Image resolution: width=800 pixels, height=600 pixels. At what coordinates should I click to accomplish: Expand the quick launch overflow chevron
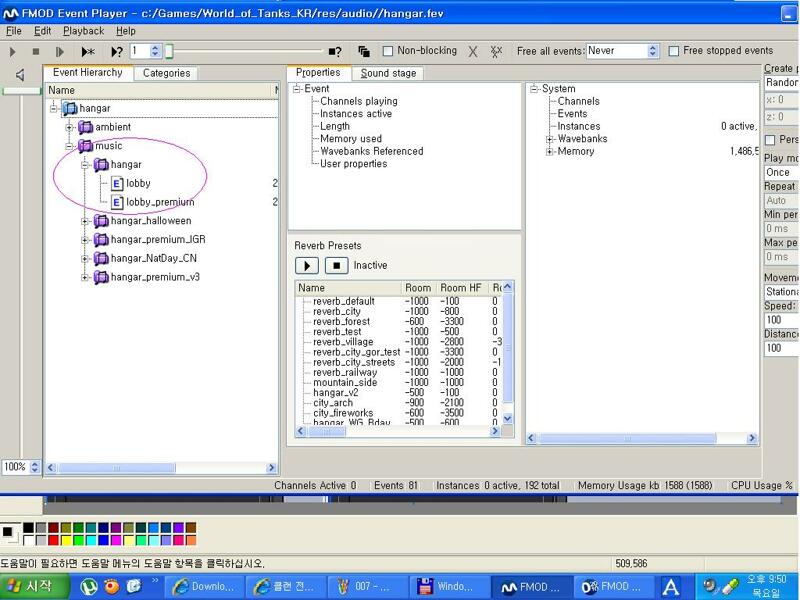pyautogui.click(x=155, y=580)
